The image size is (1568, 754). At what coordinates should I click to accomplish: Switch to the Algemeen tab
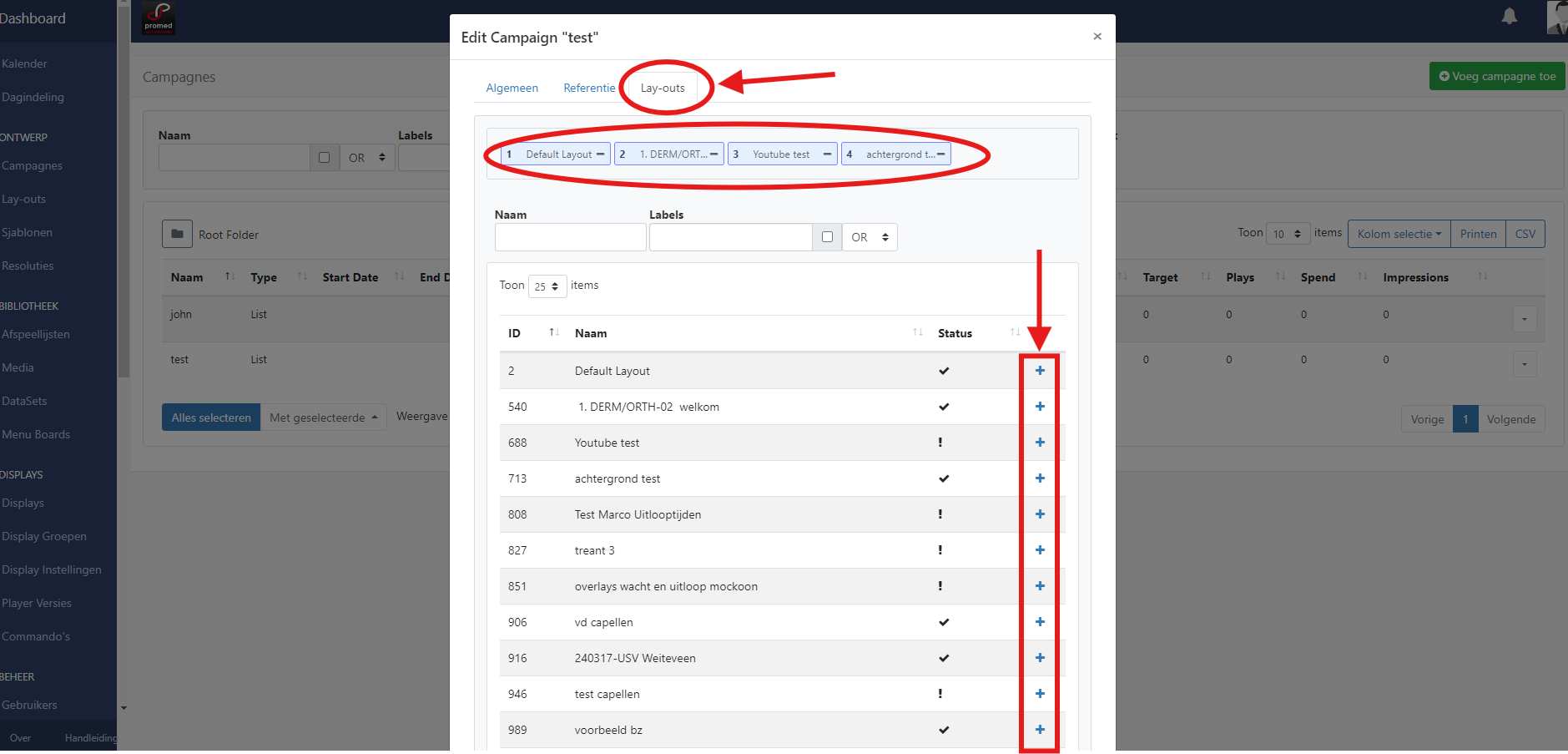[x=512, y=88]
